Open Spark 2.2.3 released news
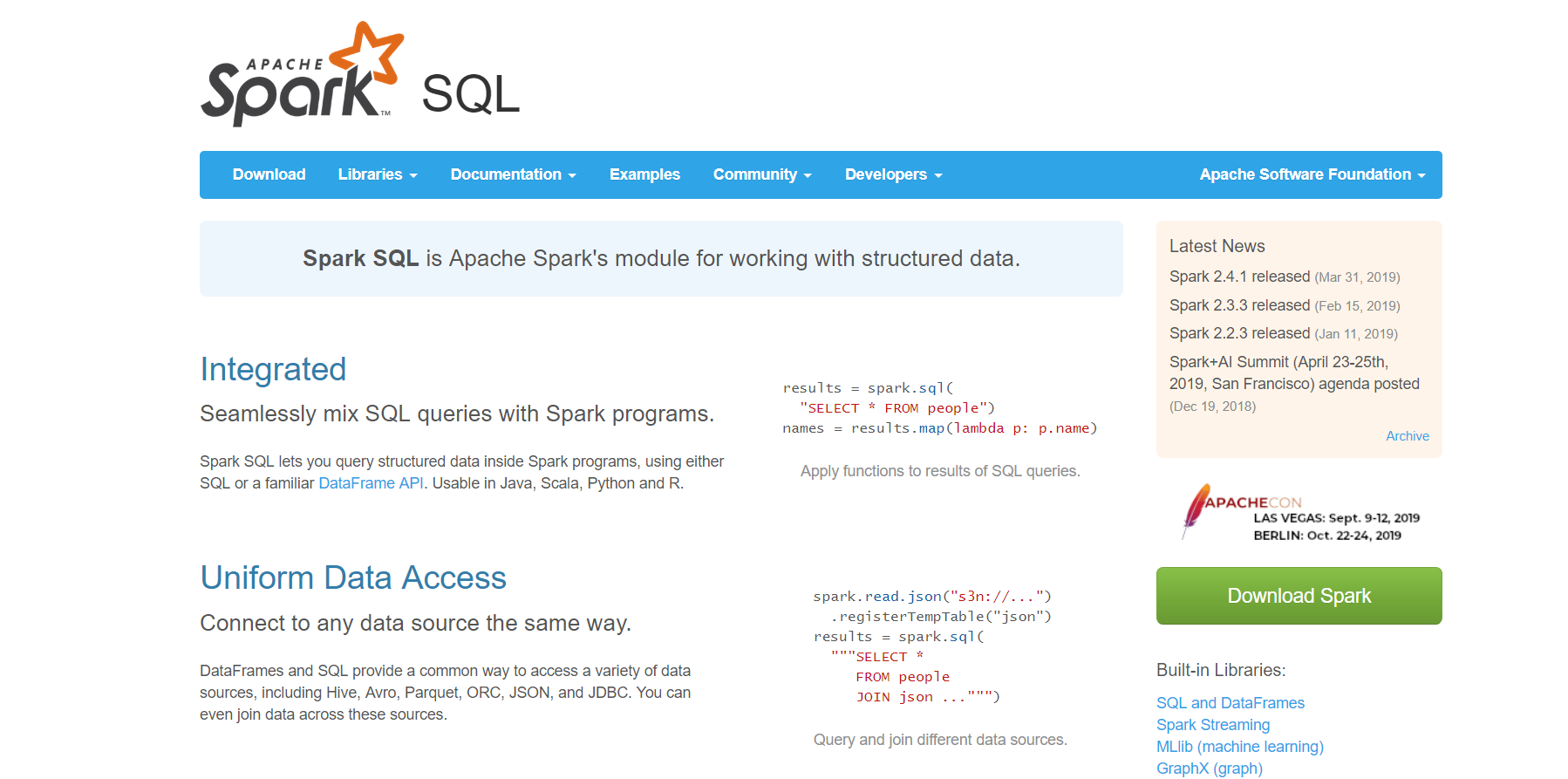The image size is (1568, 779). pyautogui.click(x=1239, y=333)
